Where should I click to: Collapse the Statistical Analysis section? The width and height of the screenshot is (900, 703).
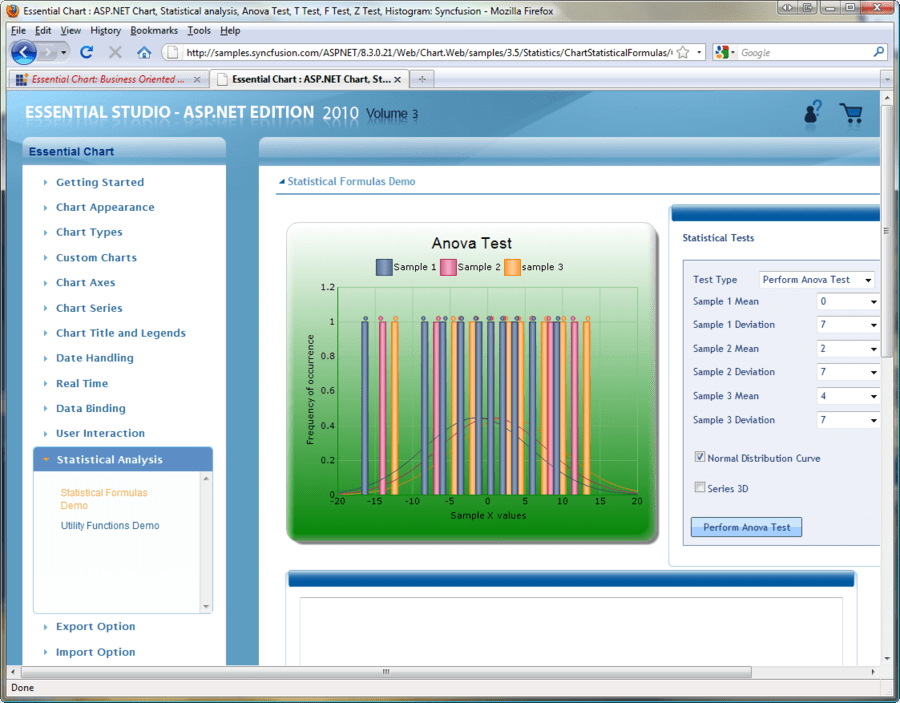[123, 460]
